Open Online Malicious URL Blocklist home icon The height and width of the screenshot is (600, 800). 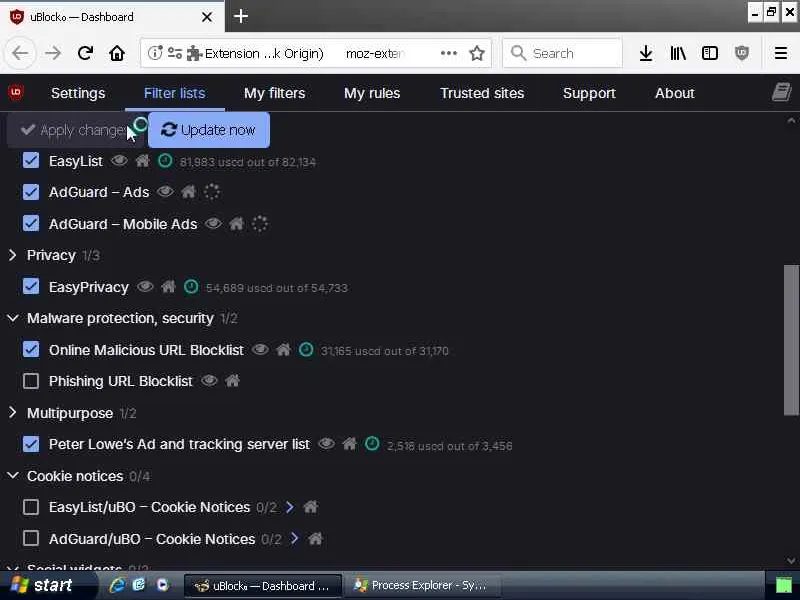pyautogui.click(x=284, y=350)
